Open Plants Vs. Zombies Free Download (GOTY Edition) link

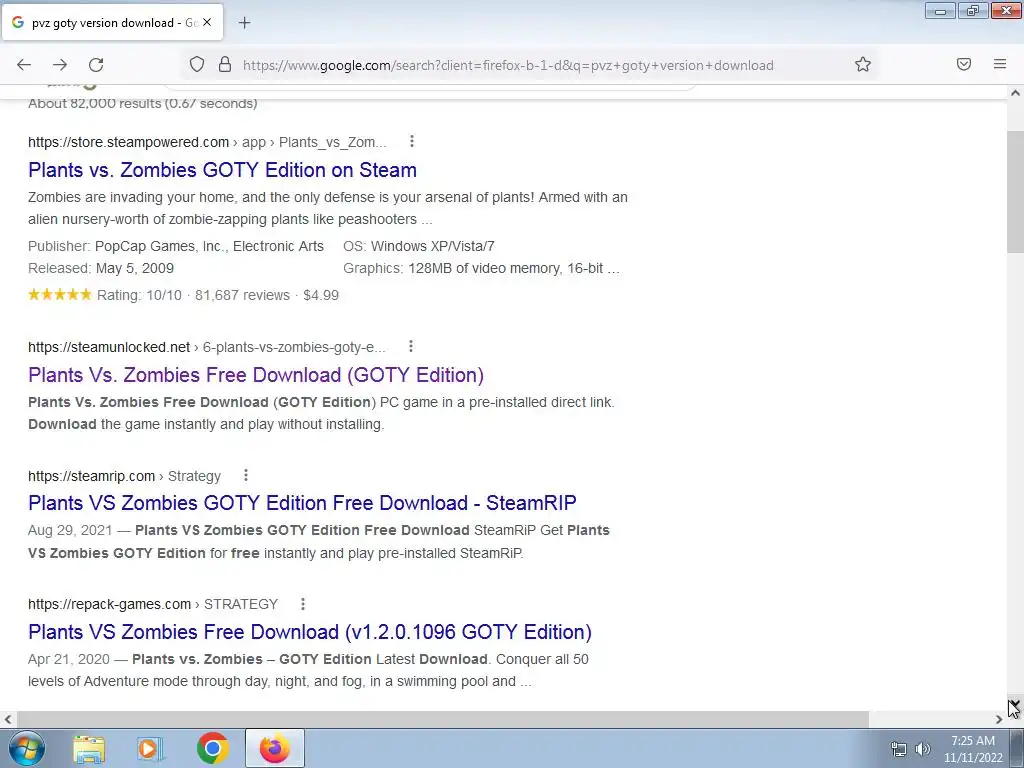tap(256, 375)
